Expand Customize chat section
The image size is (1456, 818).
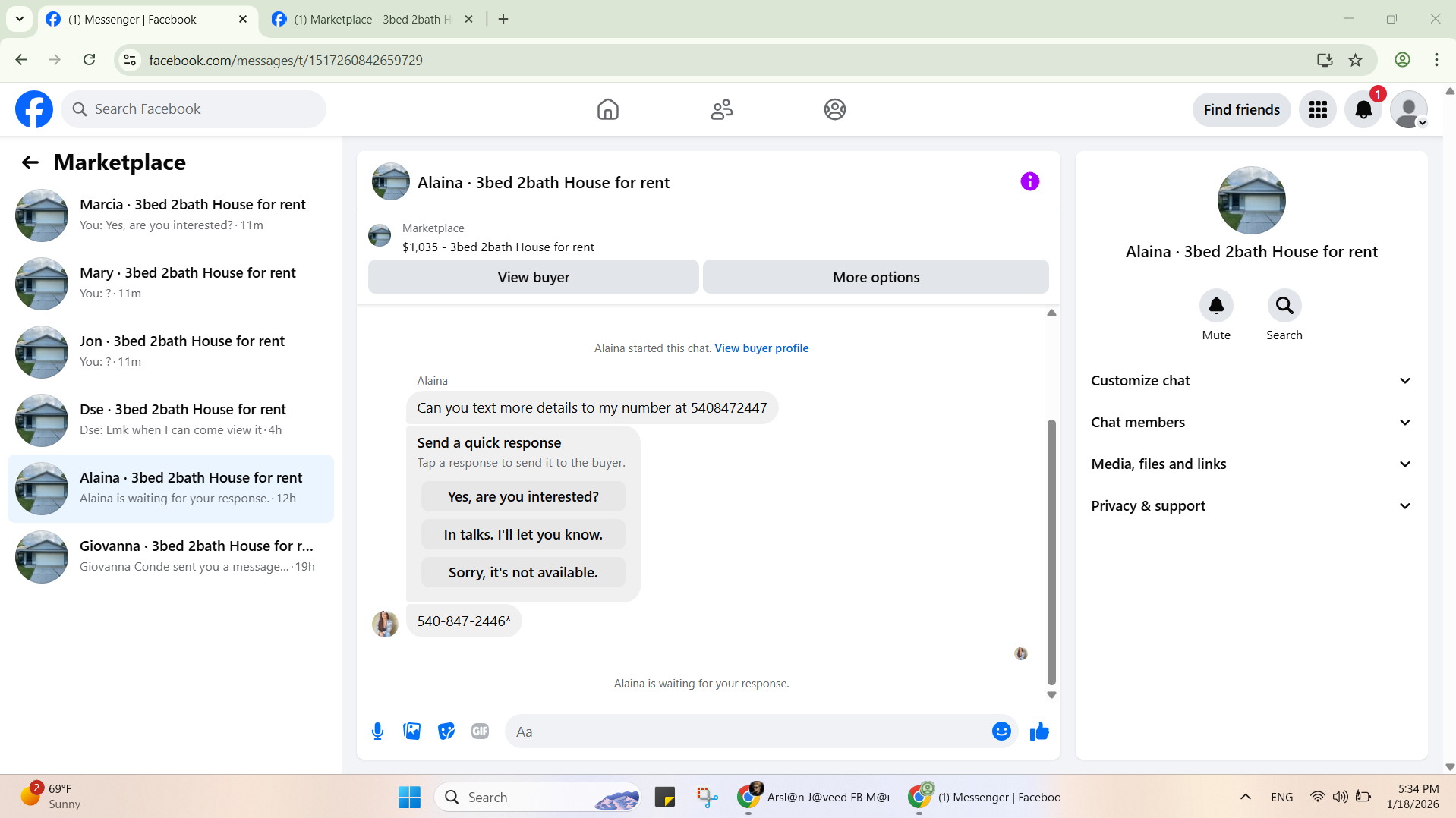[x=1251, y=381]
